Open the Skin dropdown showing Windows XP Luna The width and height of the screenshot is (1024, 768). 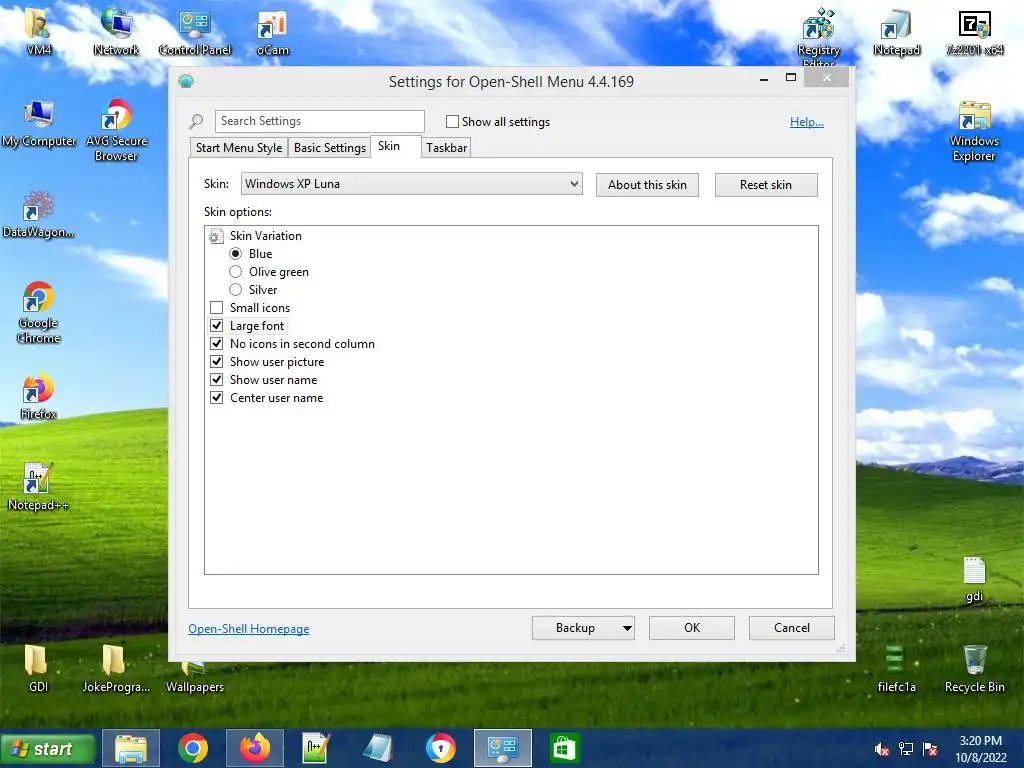point(411,184)
